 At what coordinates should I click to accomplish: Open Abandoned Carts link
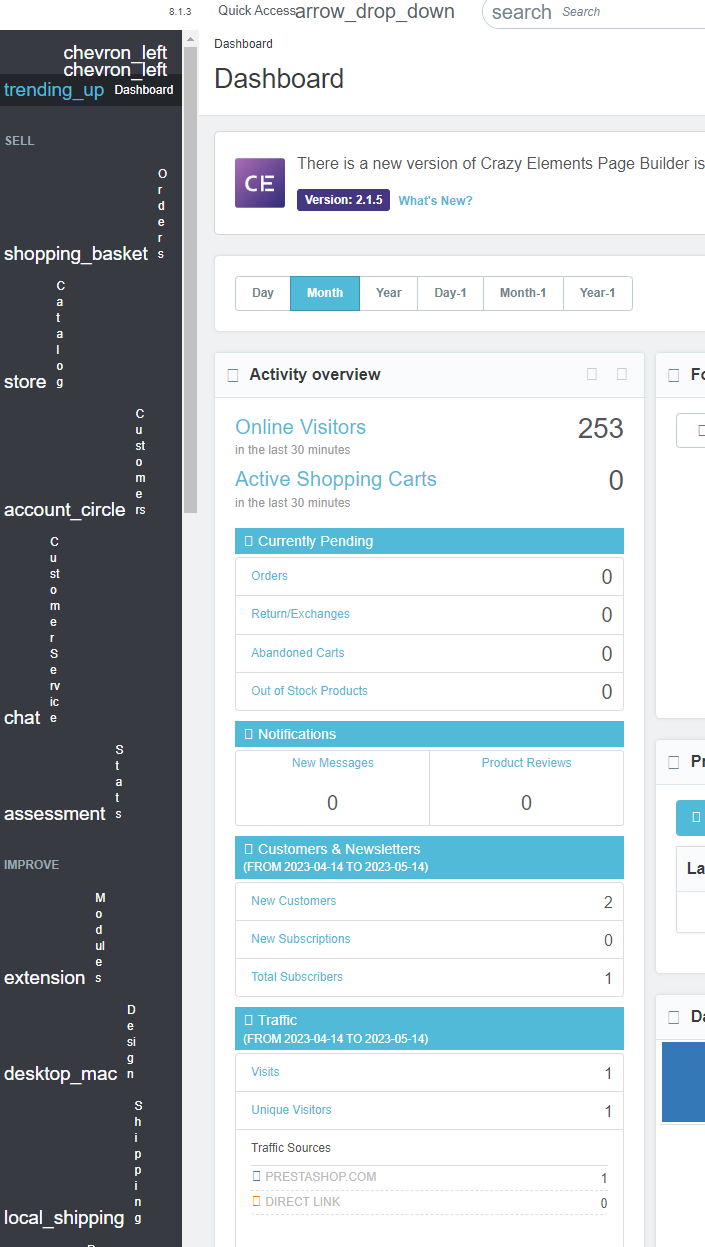pyautogui.click(x=297, y=653)
